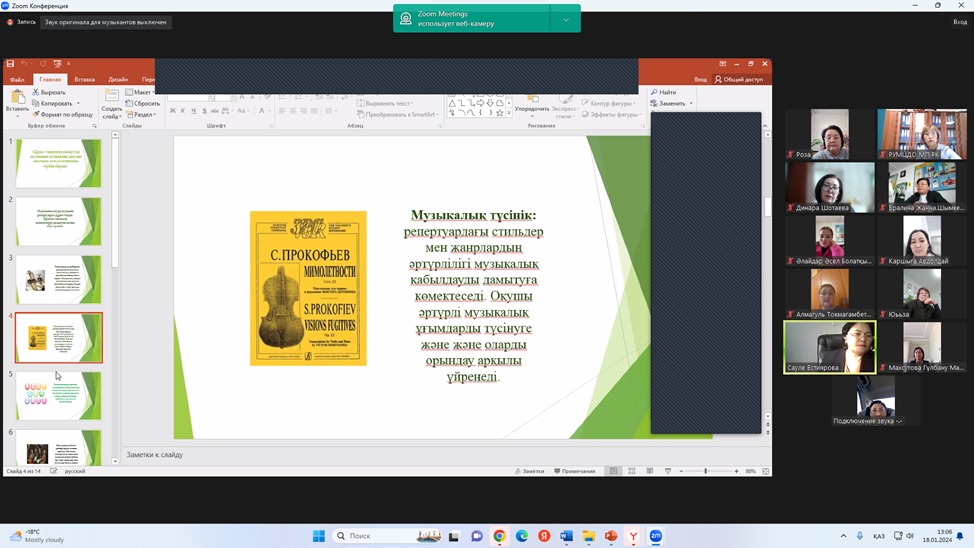
Task: Open Zoom icon on the taskbar
Action: 655,536
